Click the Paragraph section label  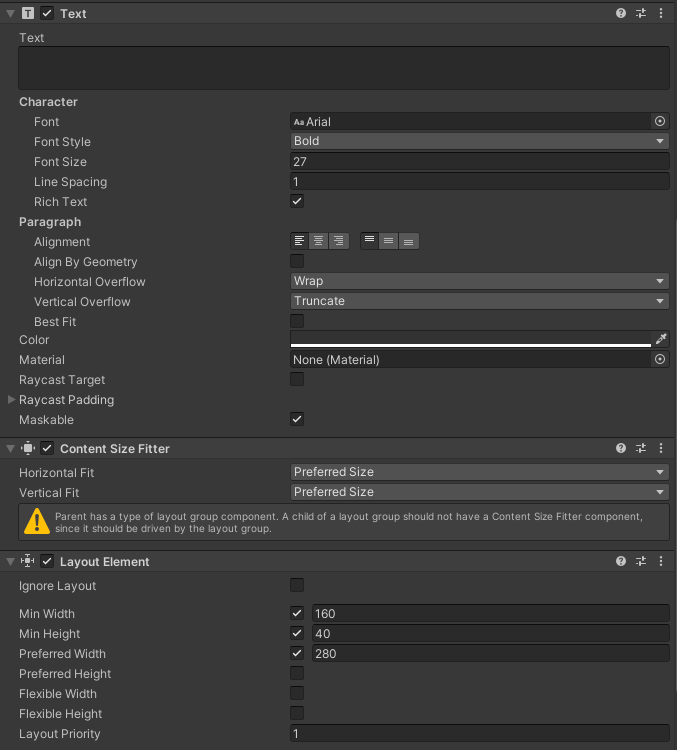point(50,222)
